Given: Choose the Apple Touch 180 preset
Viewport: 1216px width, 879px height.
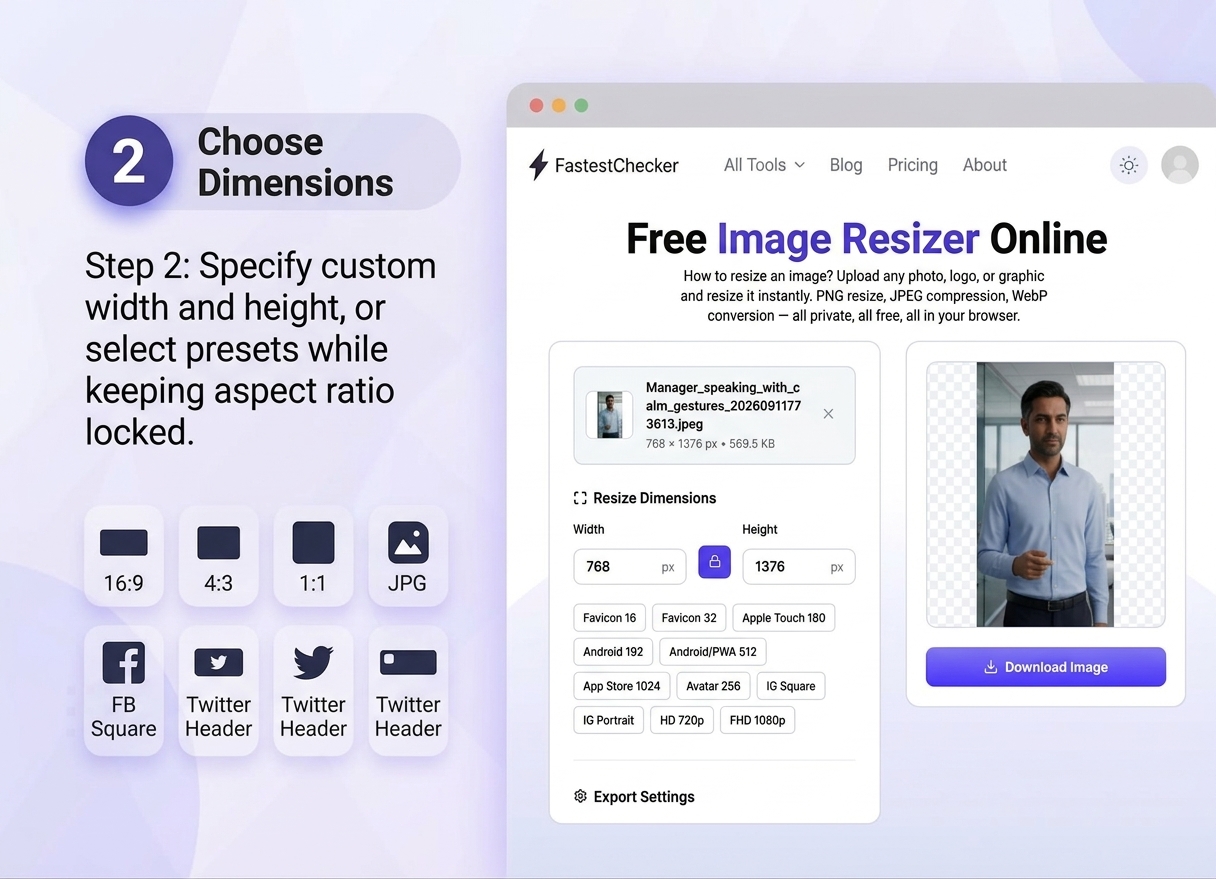Looking at the screenshot, I should pyautogui.click(x=784, y=618).
